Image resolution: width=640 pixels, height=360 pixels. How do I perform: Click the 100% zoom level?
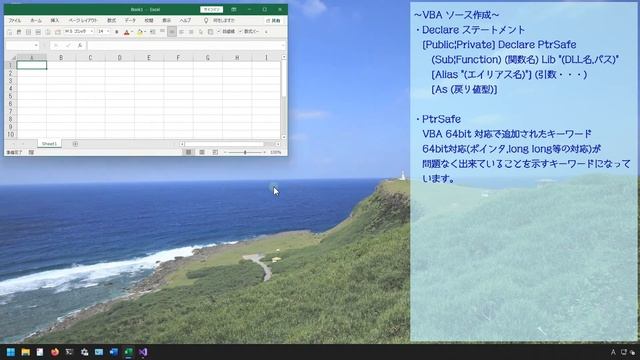click(276, 152)
